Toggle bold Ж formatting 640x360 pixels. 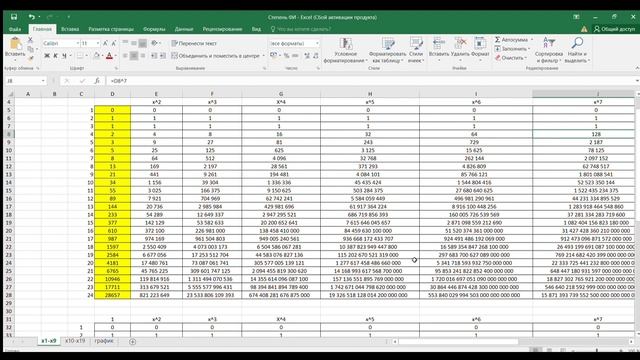point(47,56)
